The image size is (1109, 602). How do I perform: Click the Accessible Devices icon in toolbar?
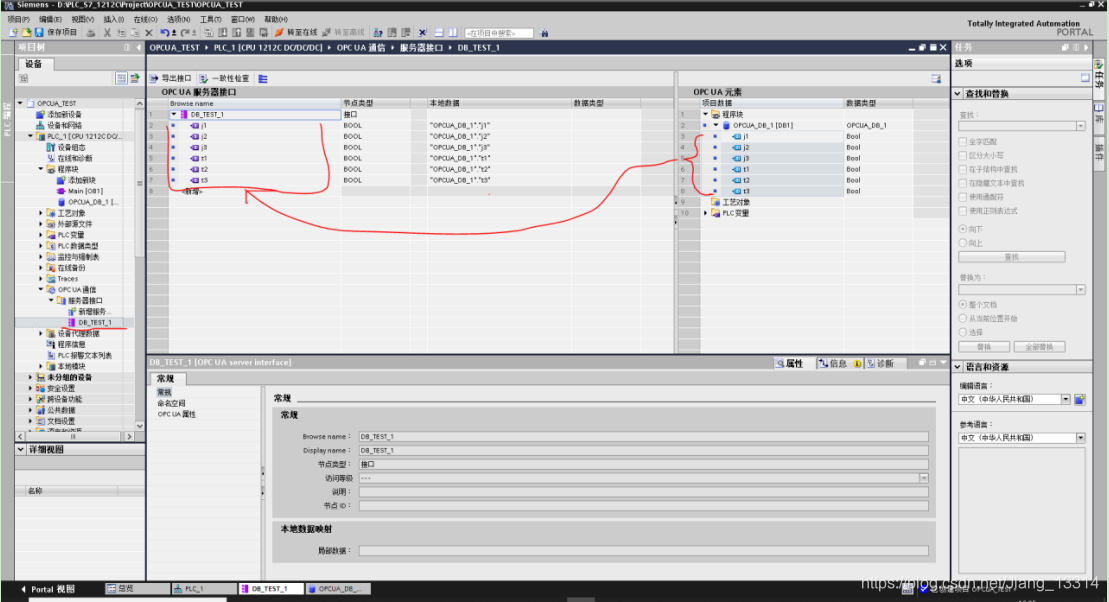click(x=378, y=33)
